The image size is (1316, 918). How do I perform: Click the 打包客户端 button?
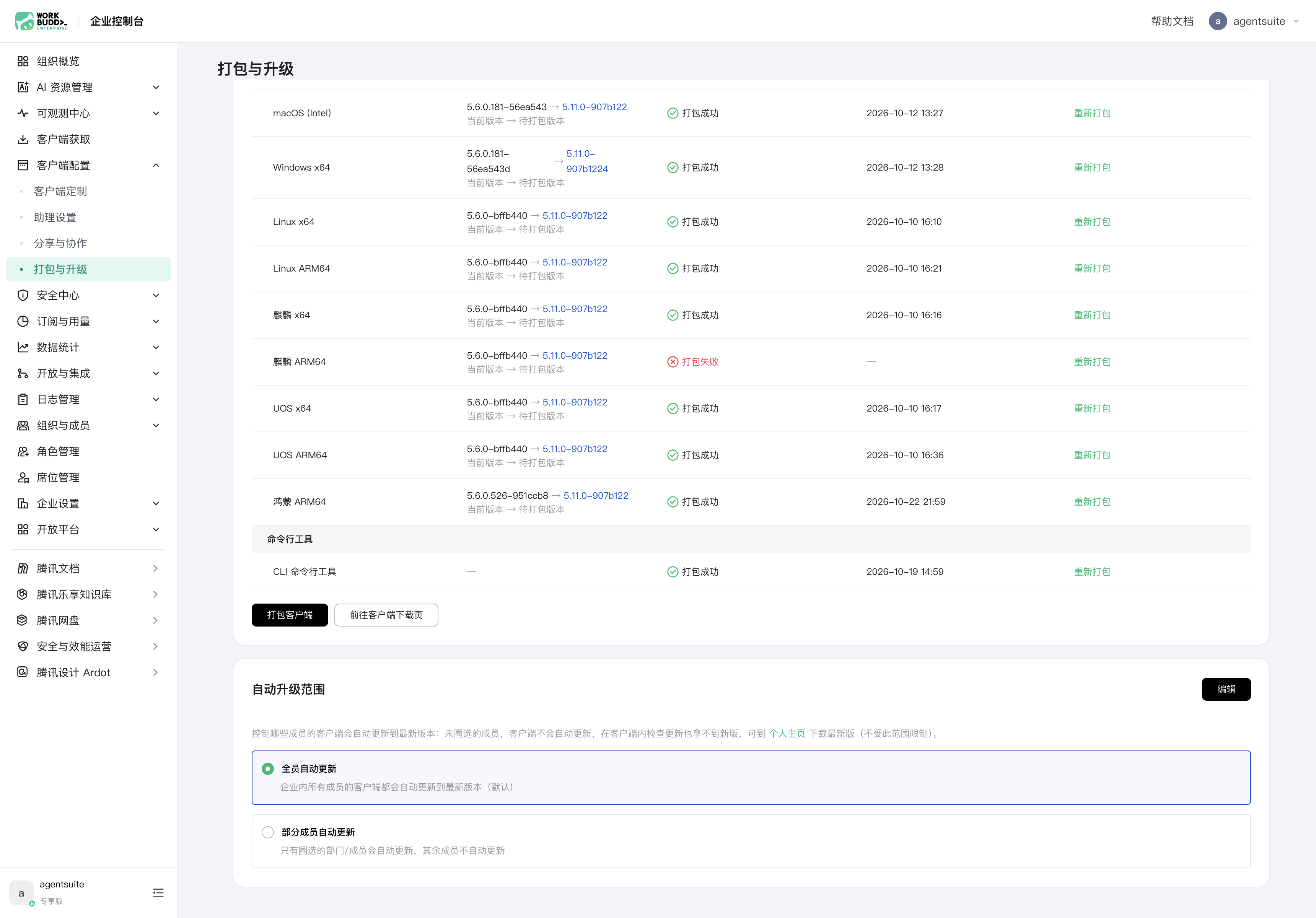(x=290, y=615)
